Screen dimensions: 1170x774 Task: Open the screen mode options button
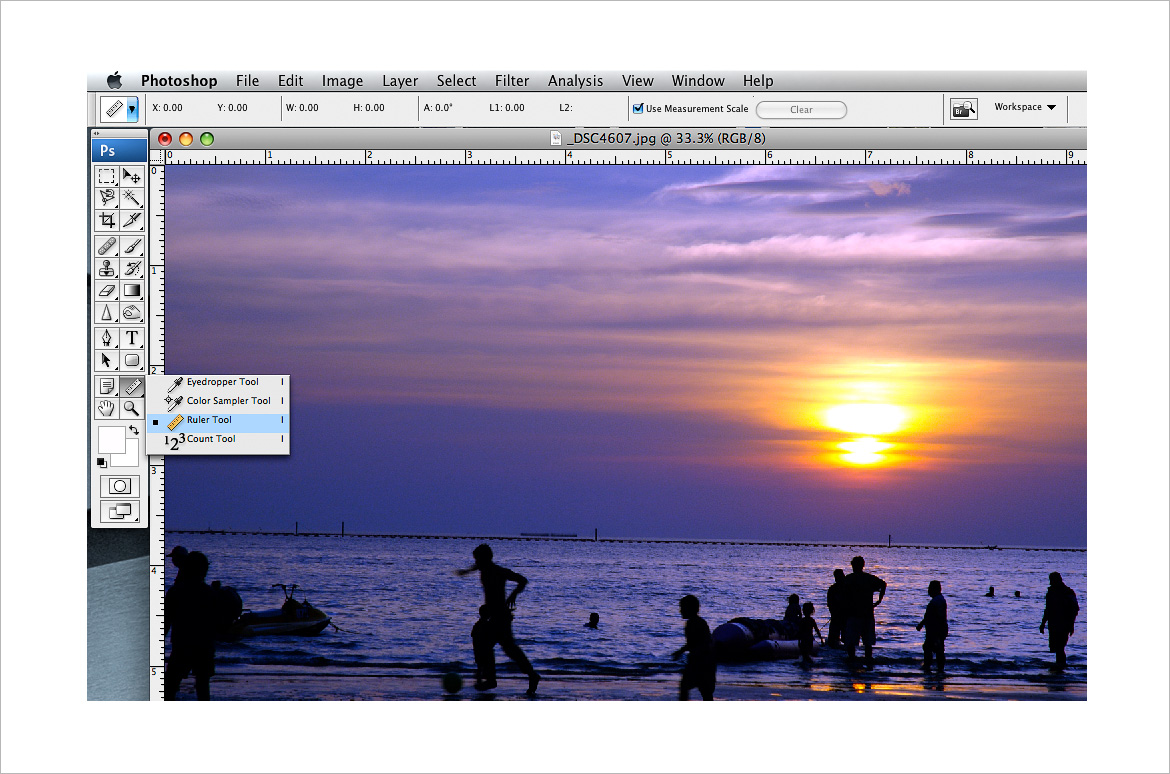[119, 511]
